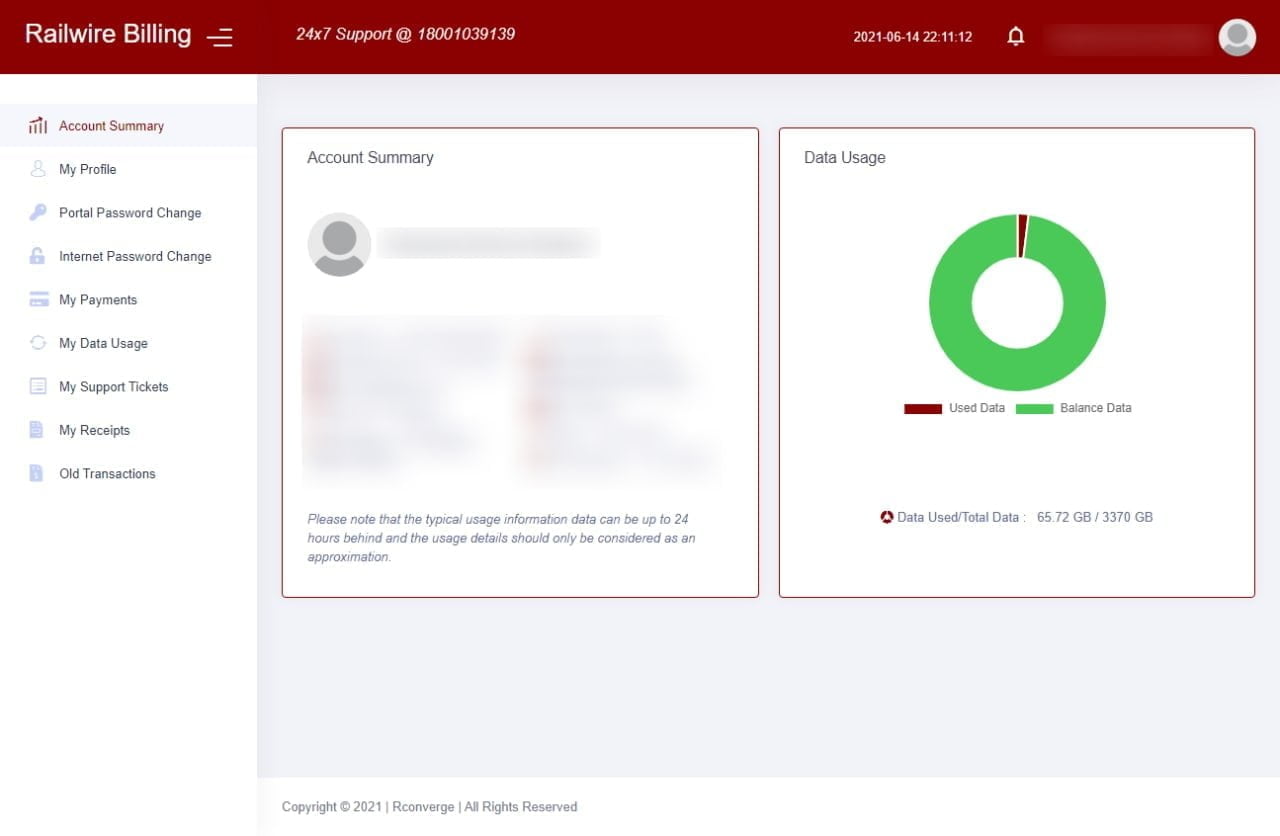This screenshot has height=836, width=1280.
Task: Click the Copyright Rconverge footer text
Action: pyautogui.click(x=429, y=807)
